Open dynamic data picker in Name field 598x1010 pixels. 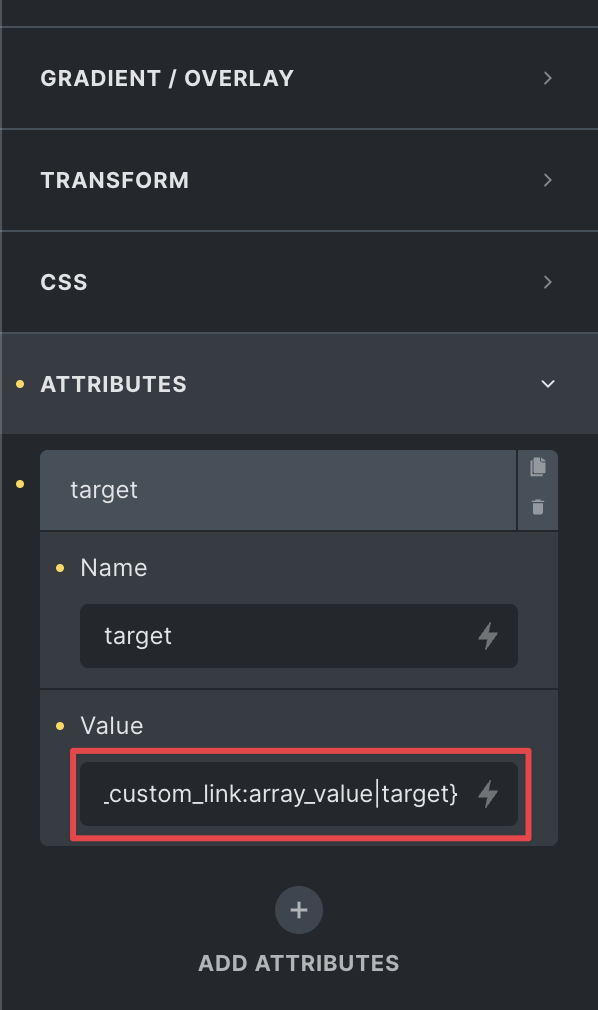[x=488, y=636]
